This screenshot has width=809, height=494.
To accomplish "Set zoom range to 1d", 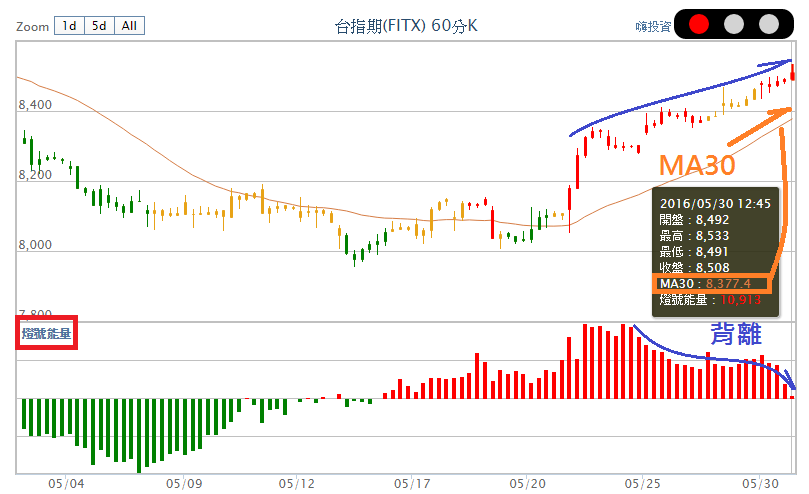I will (x=69, y=26).
